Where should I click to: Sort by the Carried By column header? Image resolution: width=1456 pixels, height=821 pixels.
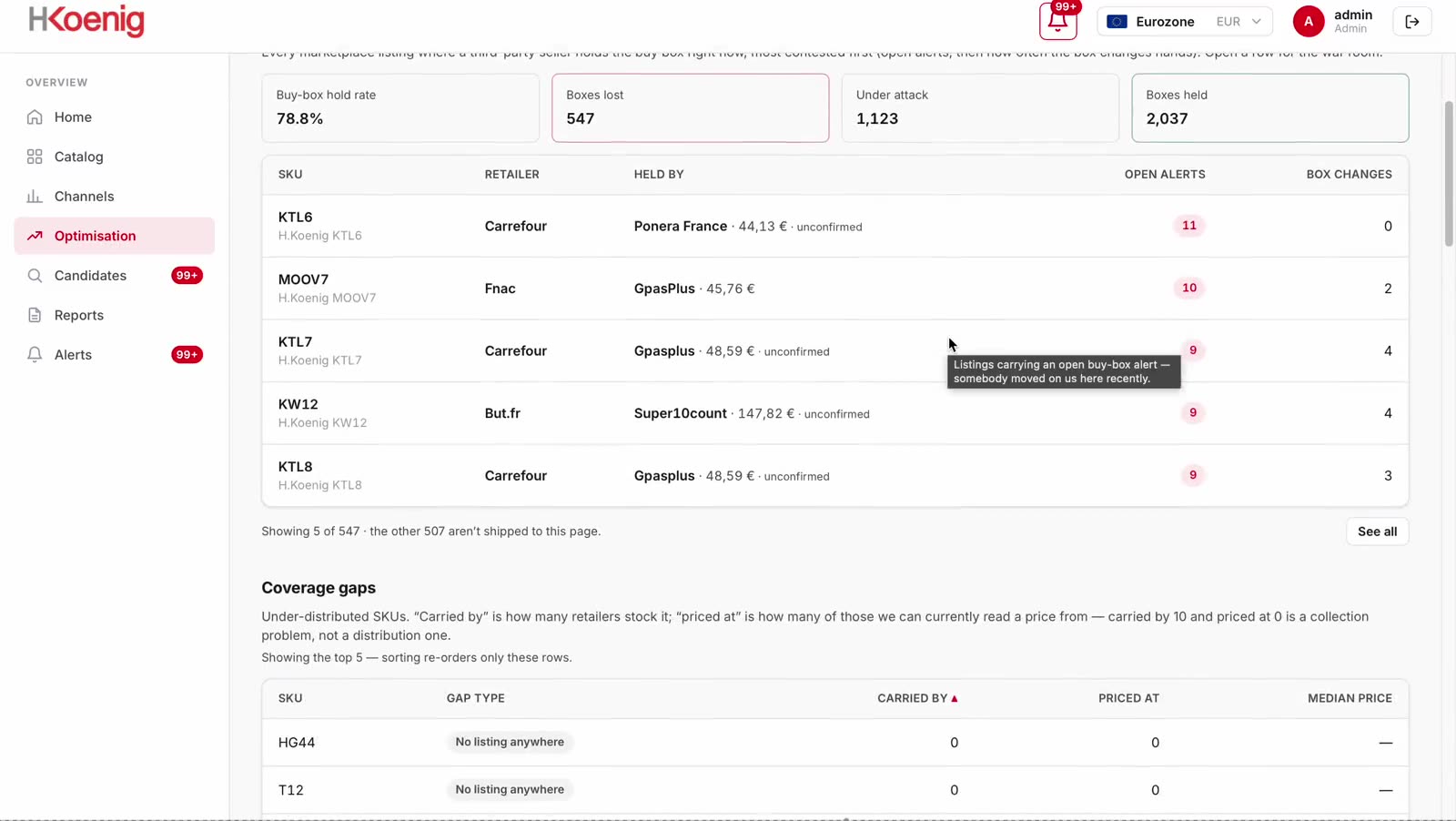(x=917, y=698)
